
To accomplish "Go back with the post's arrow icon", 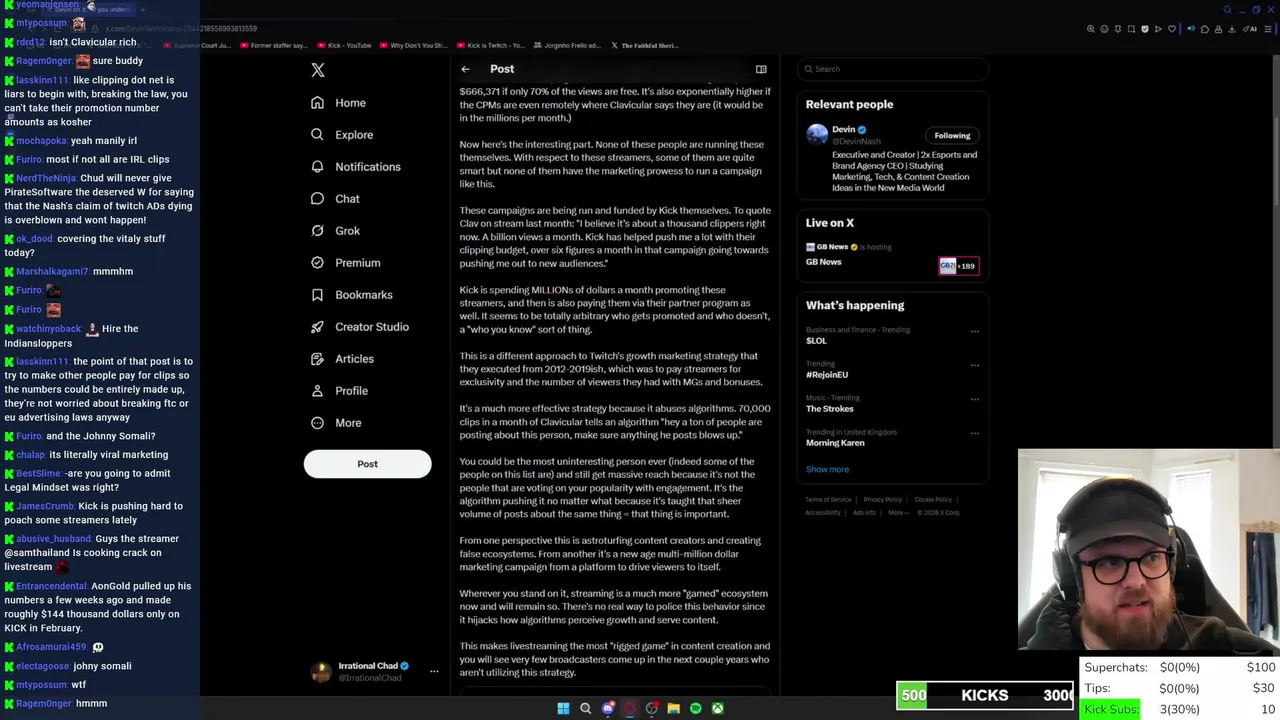I will [465, 69].
